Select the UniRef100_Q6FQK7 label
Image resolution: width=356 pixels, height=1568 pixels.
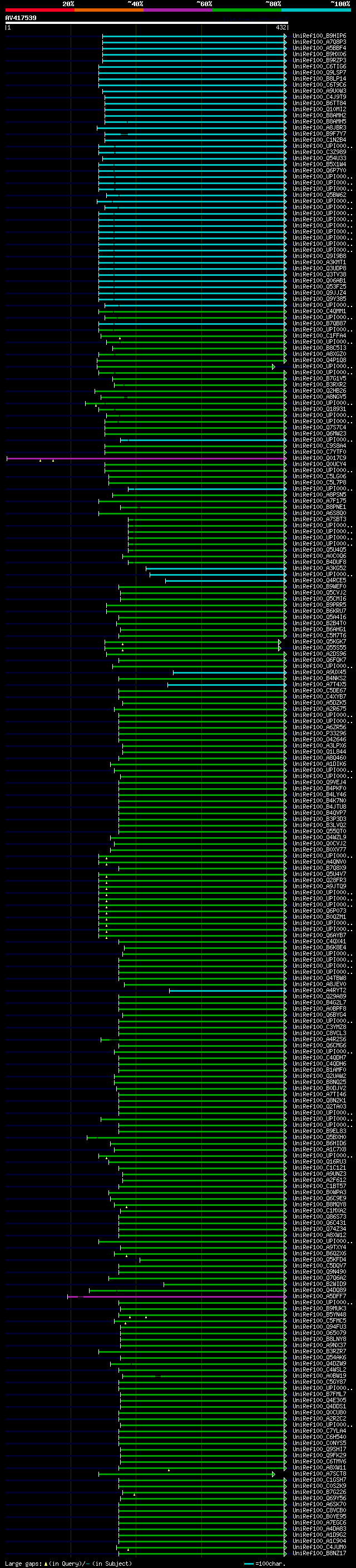pyautogui.click(x=319, y=660)
